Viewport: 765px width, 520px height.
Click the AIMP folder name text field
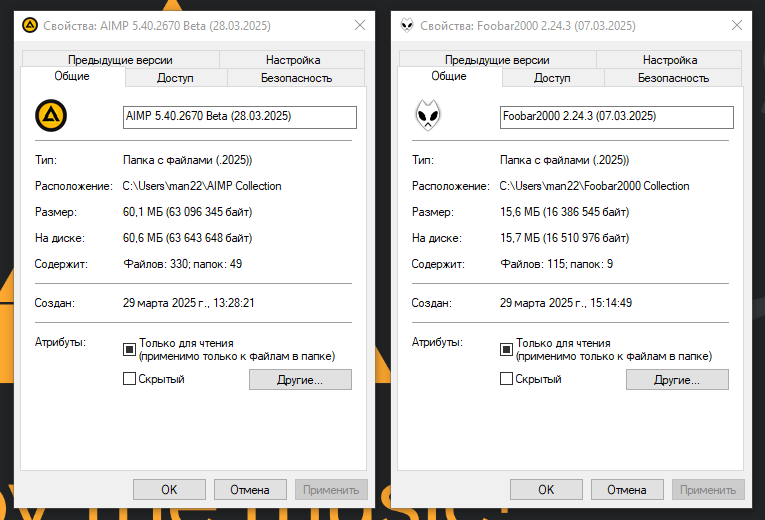(239, 117)
